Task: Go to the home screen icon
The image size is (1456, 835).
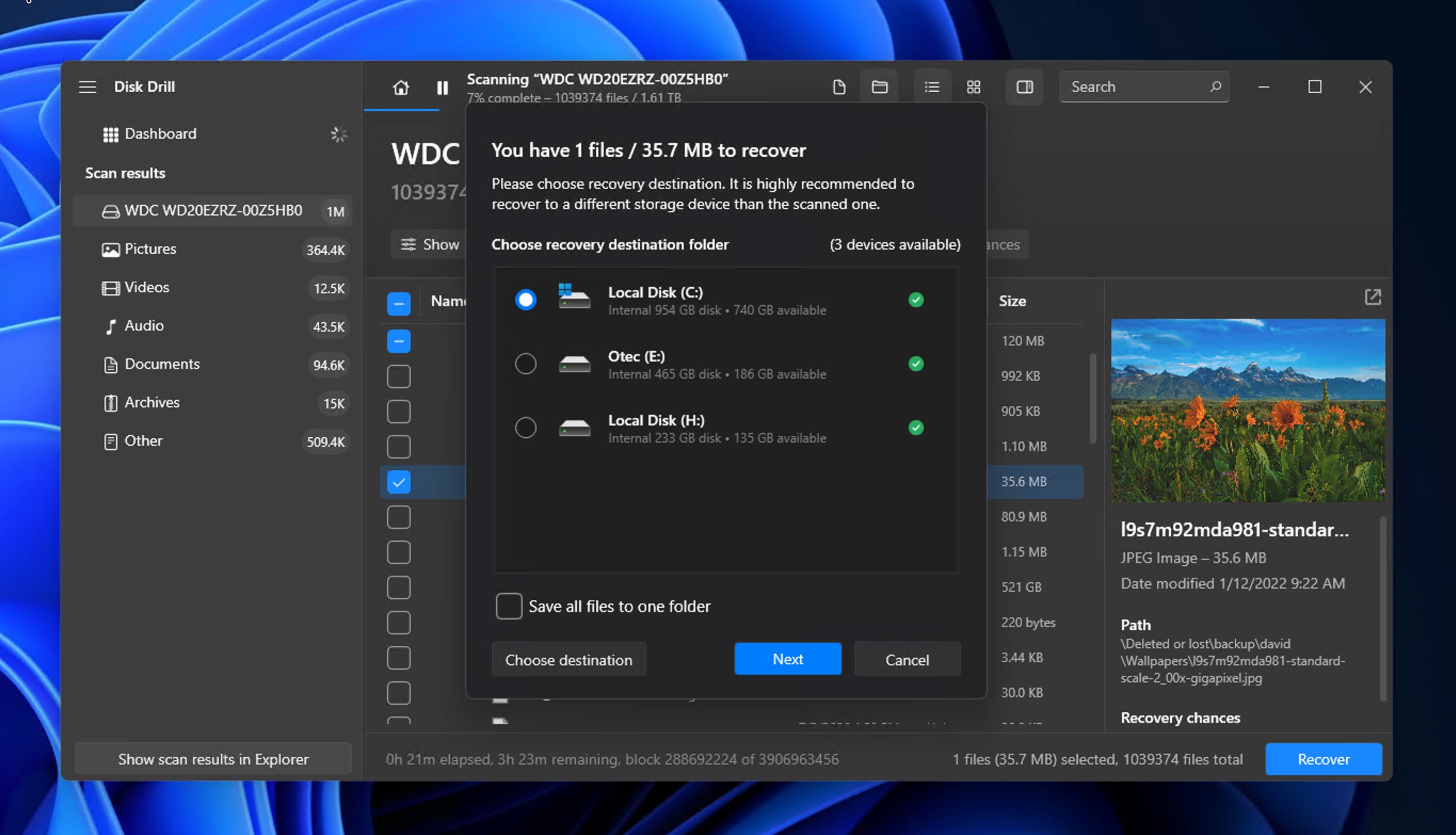Action: [x=401, y=87]
